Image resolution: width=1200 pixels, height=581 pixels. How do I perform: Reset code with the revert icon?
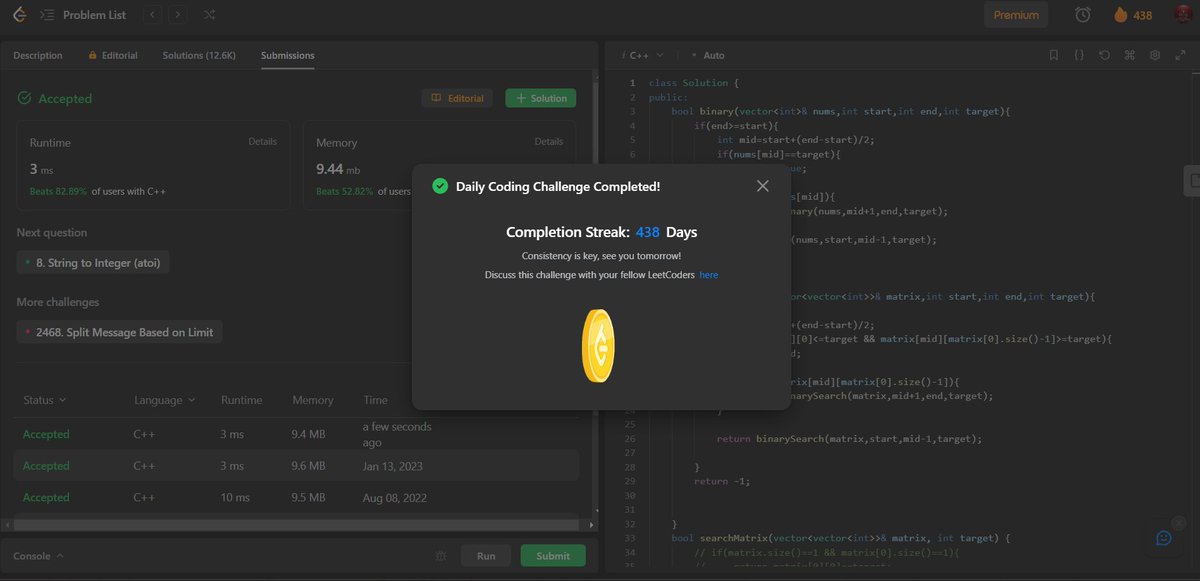click(x=1103, y=55)
